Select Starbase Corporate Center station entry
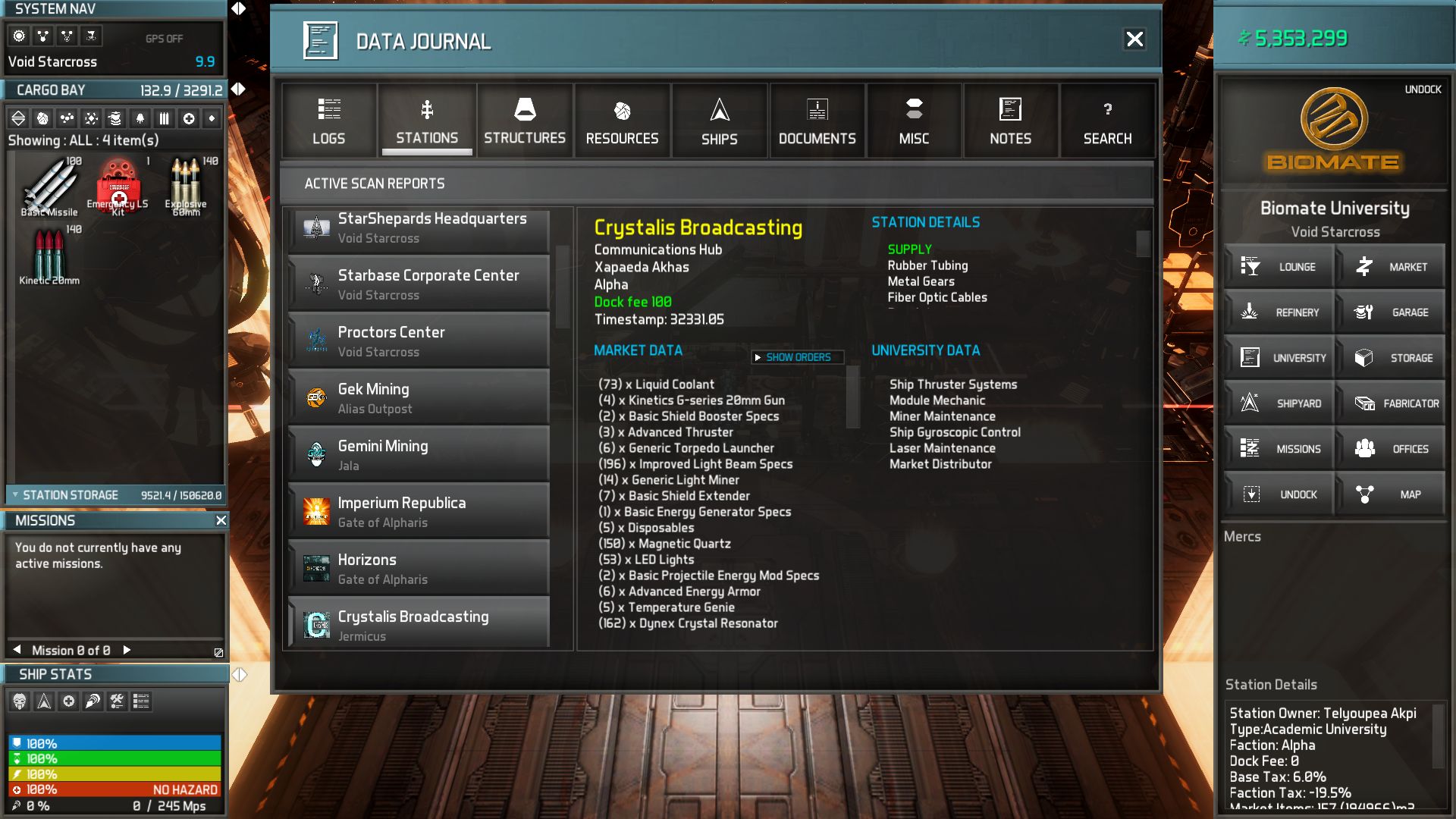Image resolution: width=1456 pixels, height=819 pixels. 419,284
